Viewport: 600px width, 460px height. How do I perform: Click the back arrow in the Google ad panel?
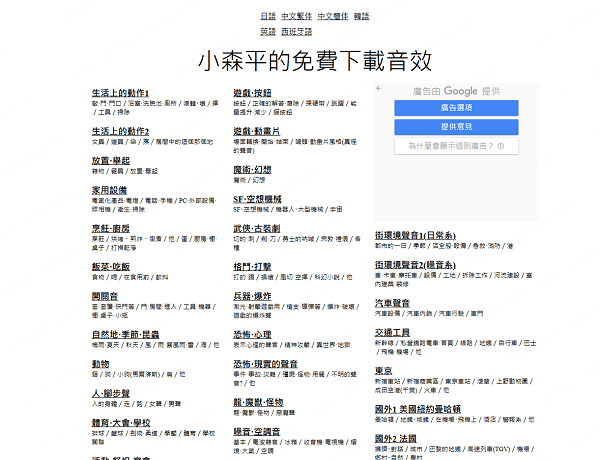(x=378, y=88)
